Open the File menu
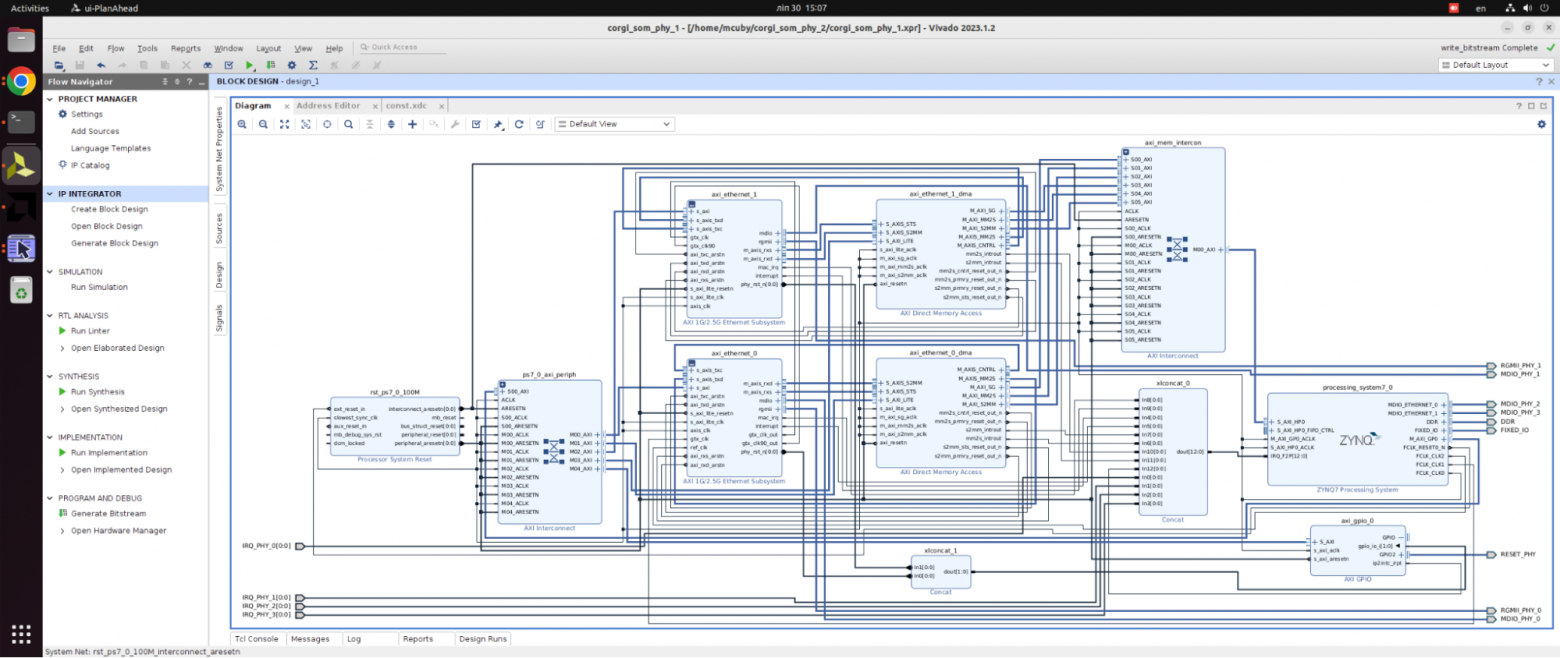Image resolution: width=1560 pixels, height=658 pixels. coord(59,48)
